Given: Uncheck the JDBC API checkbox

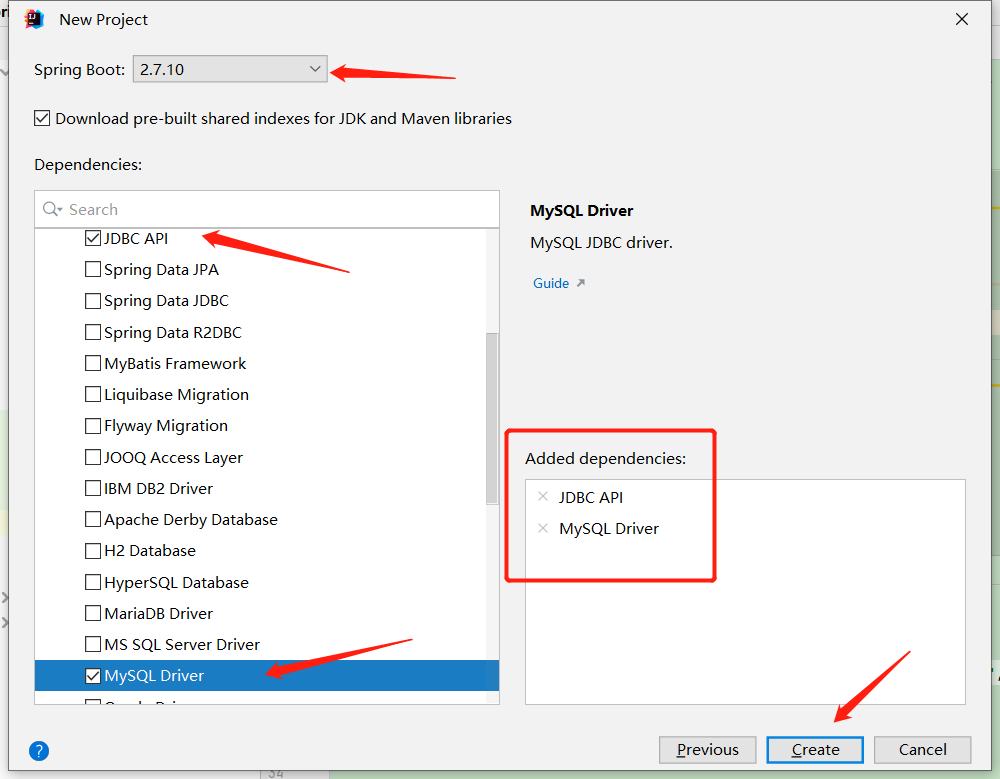Looking at the screenshot, I should click(93, 238).
